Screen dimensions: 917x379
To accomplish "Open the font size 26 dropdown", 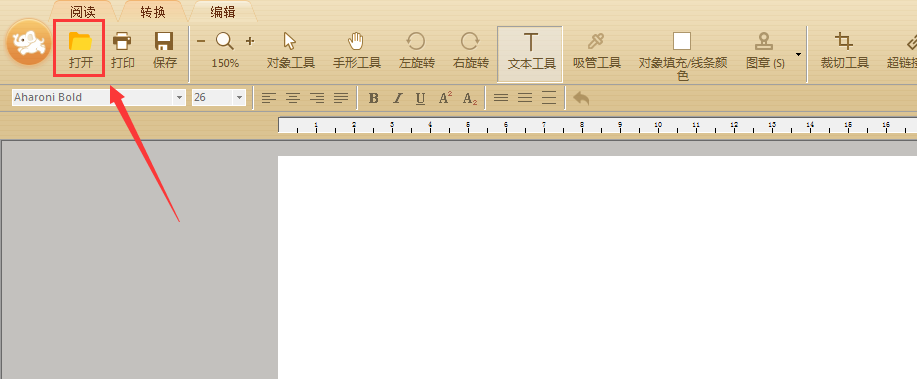I will click(x=239, y=98).
